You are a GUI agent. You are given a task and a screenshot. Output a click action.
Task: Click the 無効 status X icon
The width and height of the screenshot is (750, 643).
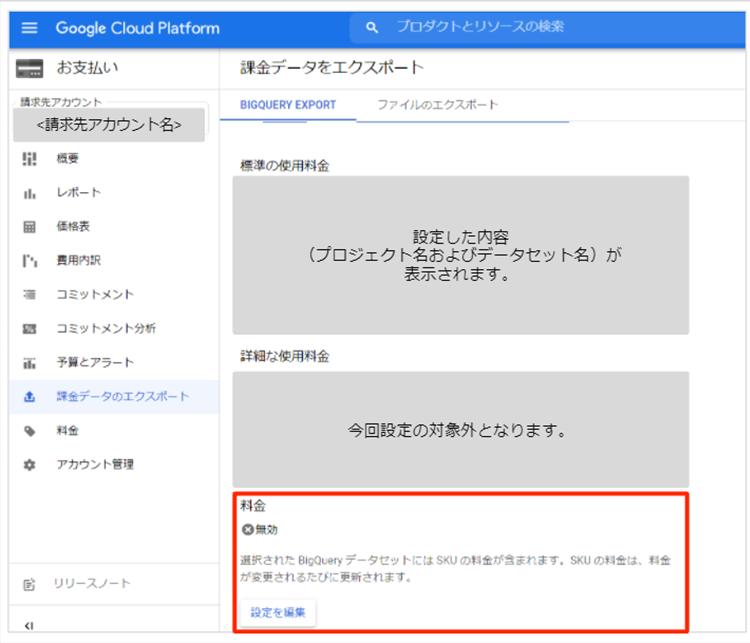(247, 530)
